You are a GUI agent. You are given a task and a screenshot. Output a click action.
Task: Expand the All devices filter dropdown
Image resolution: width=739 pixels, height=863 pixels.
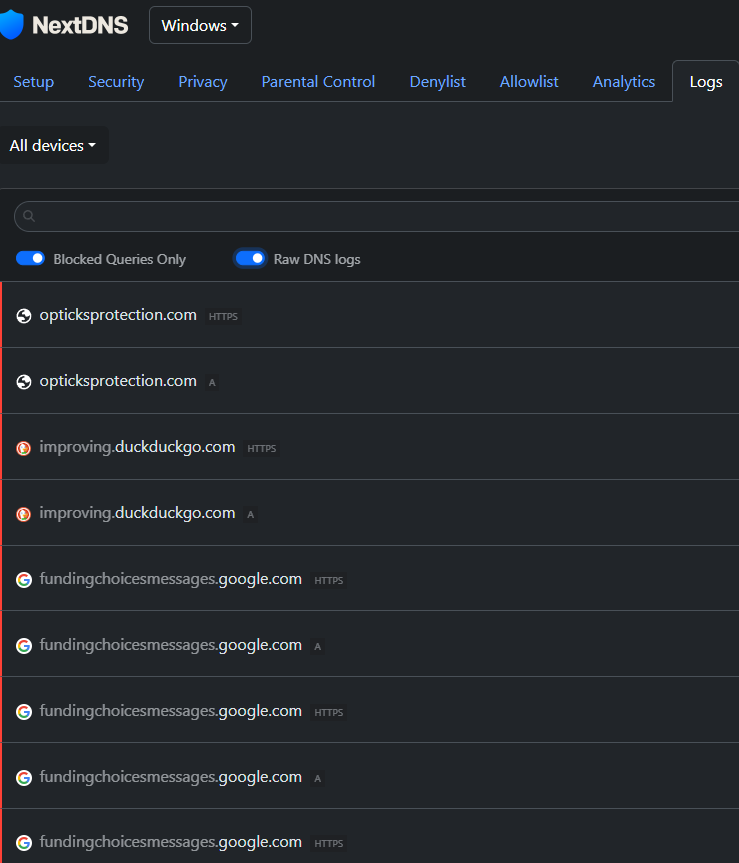click(x=53, y=145)
